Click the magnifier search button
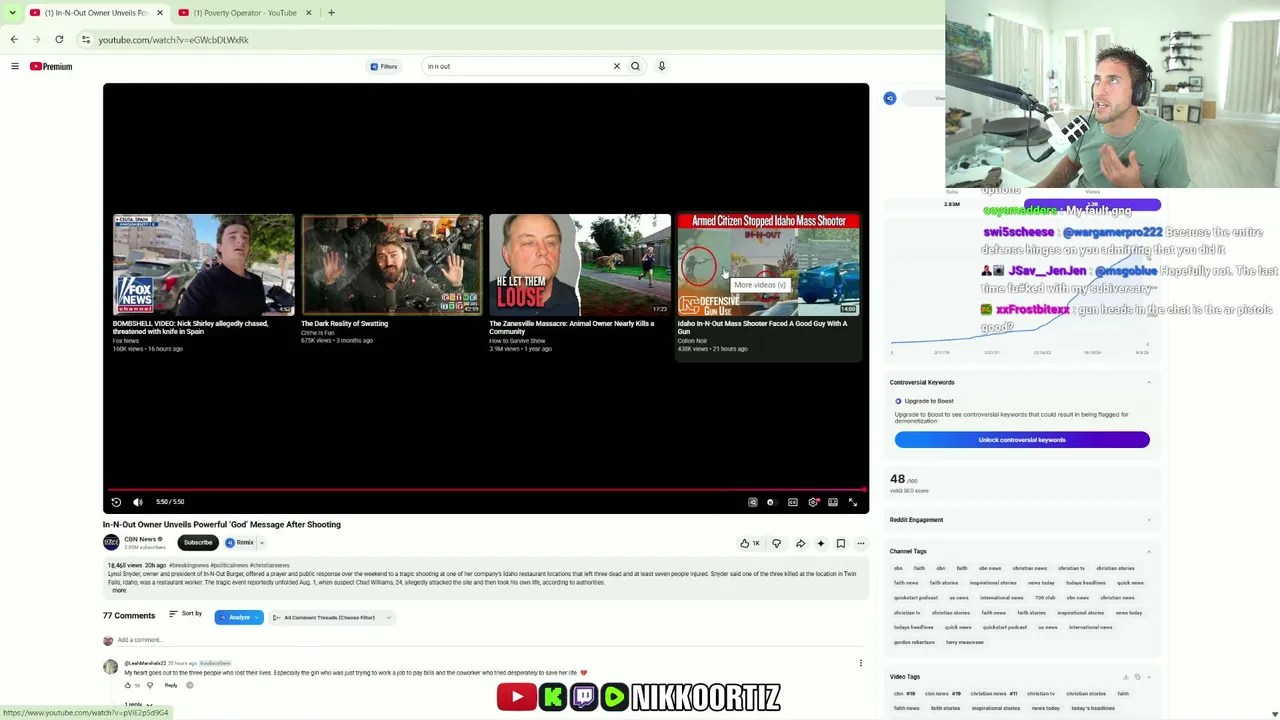 pos(635,66)
